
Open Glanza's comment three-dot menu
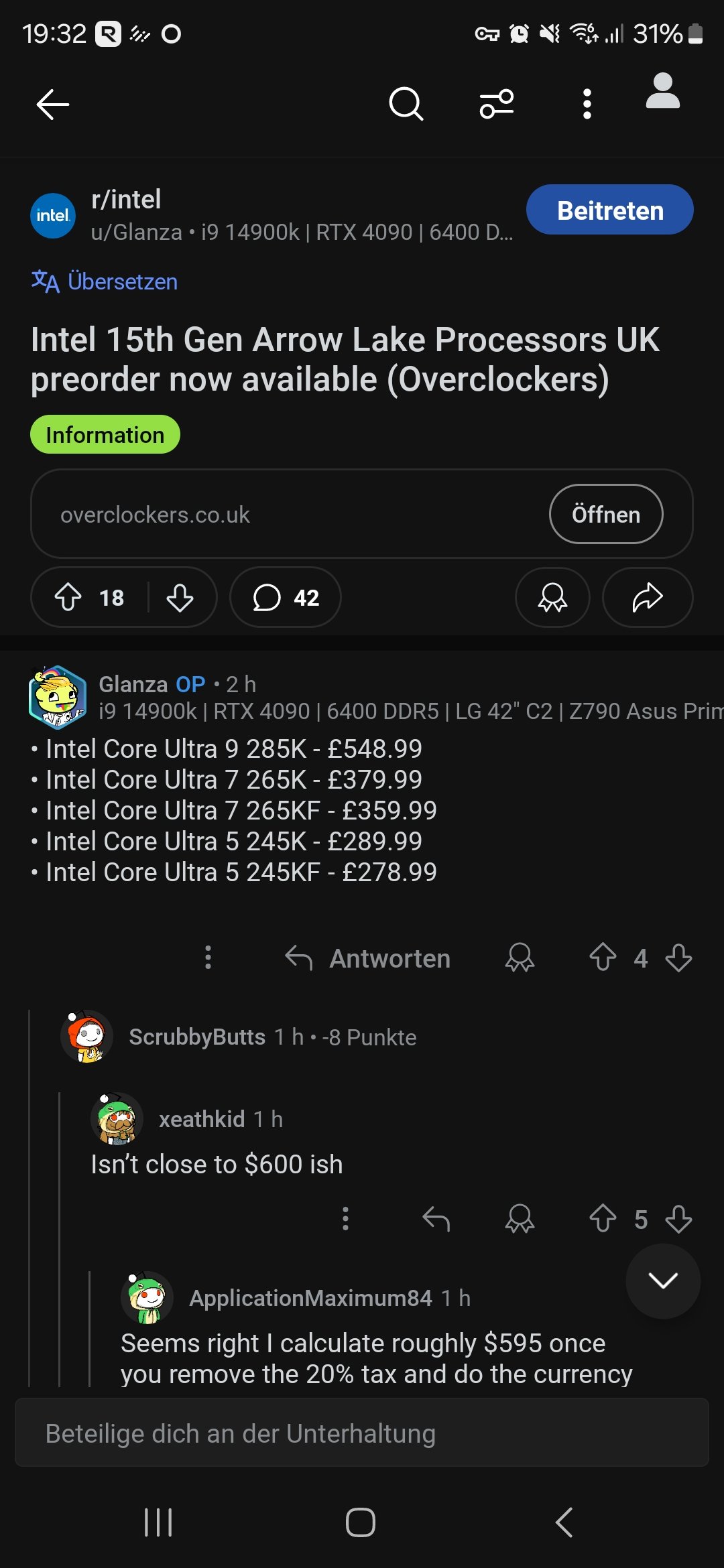coord(208,958)
